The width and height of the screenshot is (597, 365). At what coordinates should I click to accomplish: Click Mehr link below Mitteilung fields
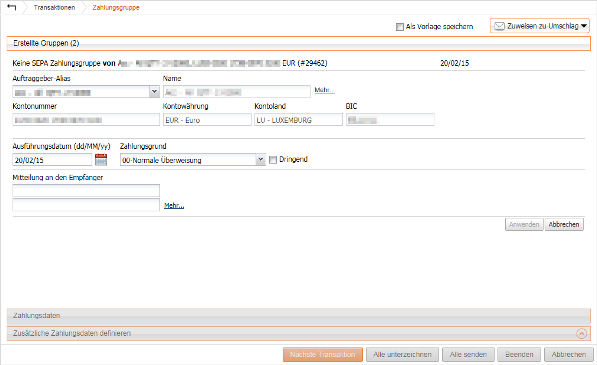174,206
